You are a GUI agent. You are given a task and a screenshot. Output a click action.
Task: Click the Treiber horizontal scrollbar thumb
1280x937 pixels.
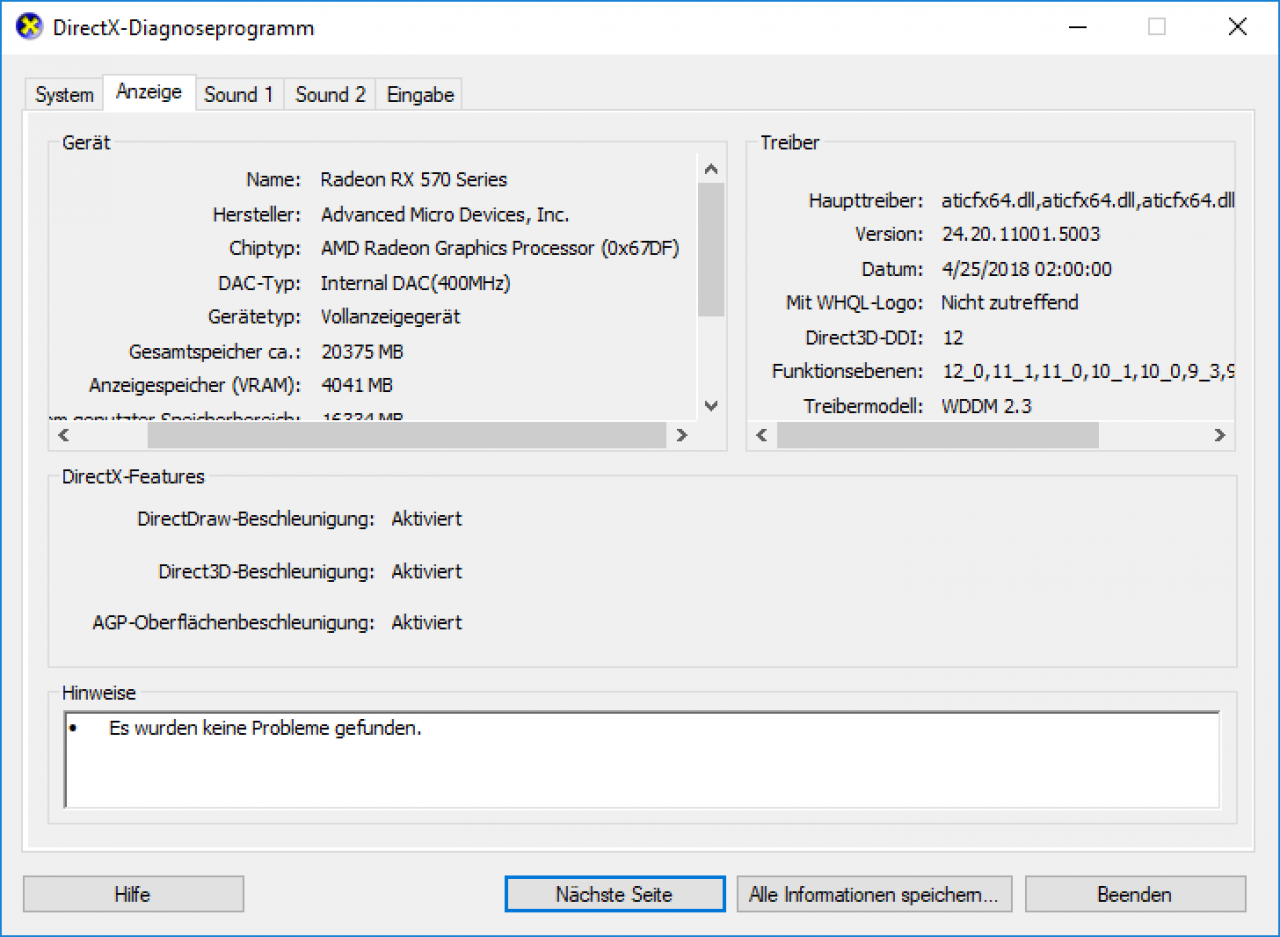[937, 435]
